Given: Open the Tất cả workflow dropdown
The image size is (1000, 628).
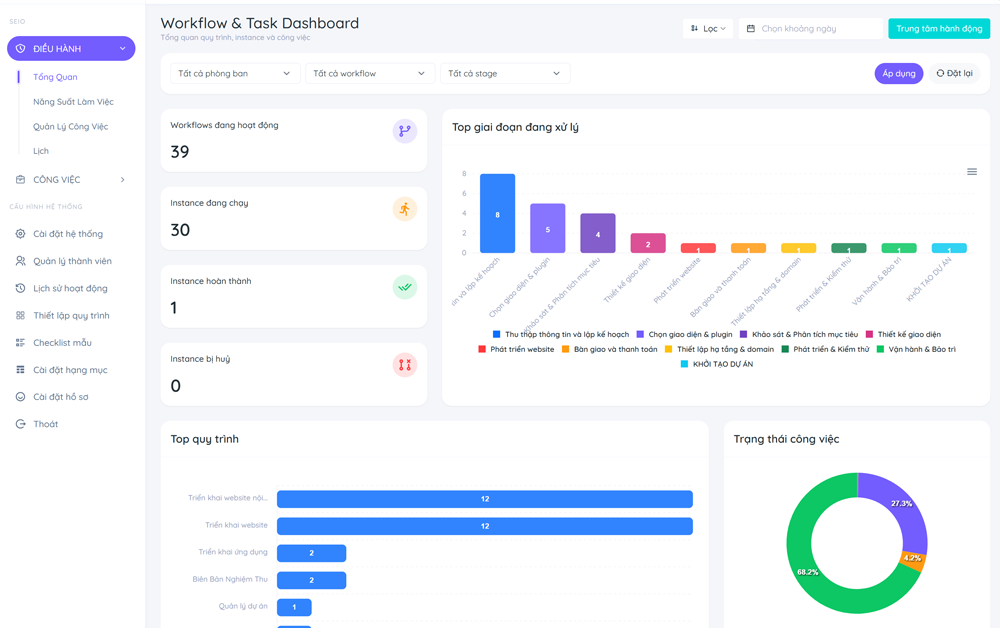Looking at the screenshot, I should 370,73.
